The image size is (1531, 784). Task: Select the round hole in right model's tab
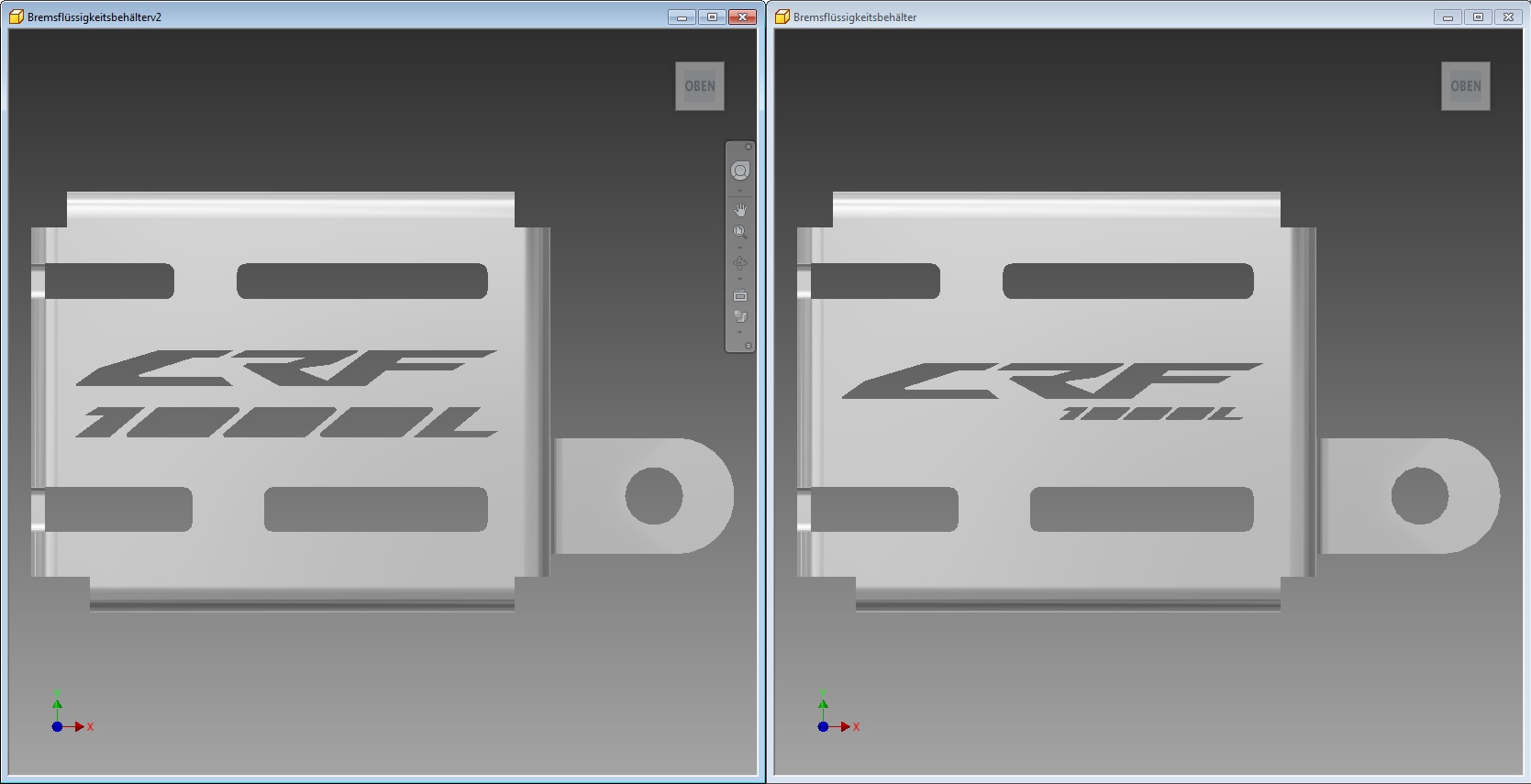1419,496
